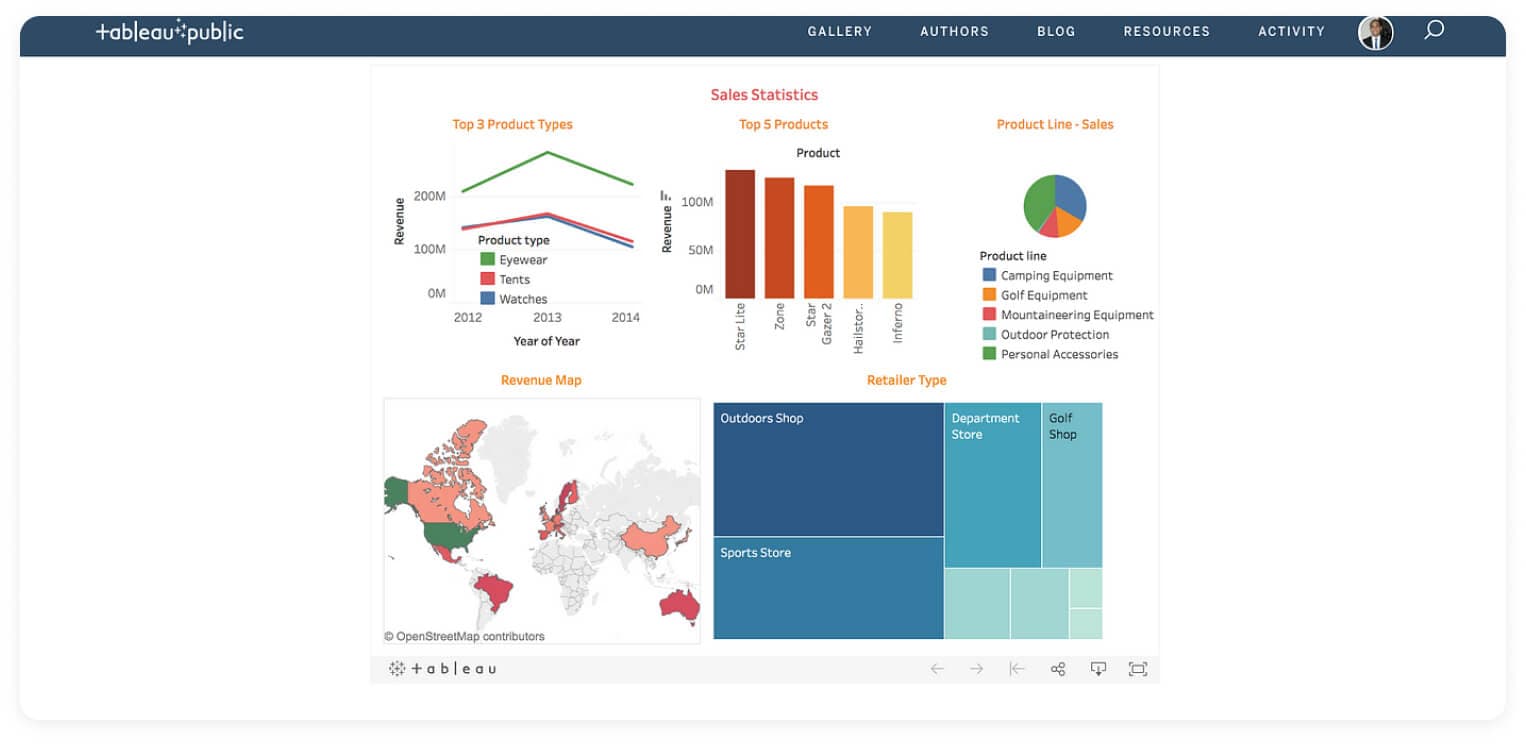The width and height of the screenshot is (1526, 744).
Task: Click the Share icon in Tableau toolbar
Action: 1057,668
